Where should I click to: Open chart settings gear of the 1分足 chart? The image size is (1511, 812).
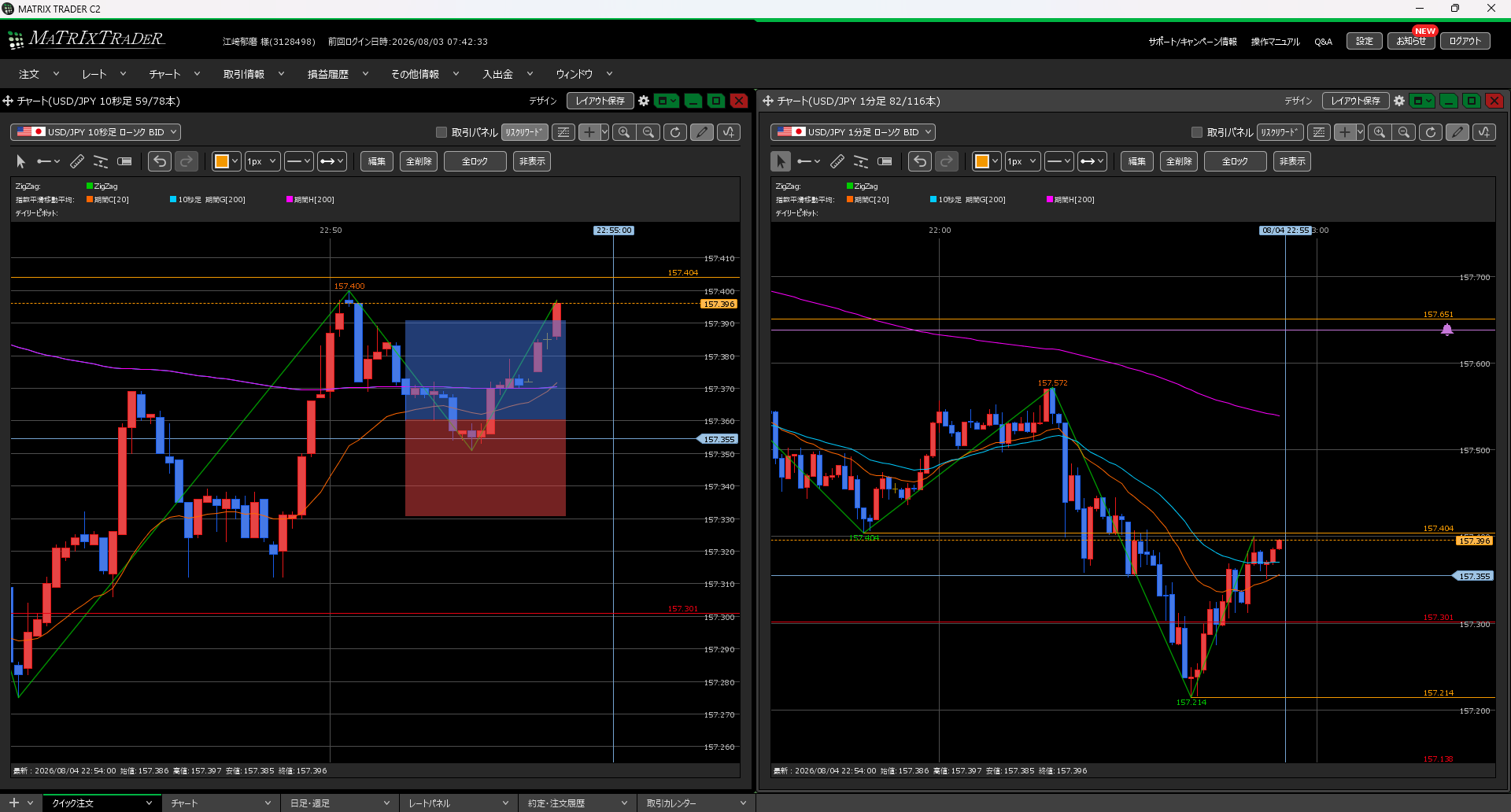[x=1399, y=101]
